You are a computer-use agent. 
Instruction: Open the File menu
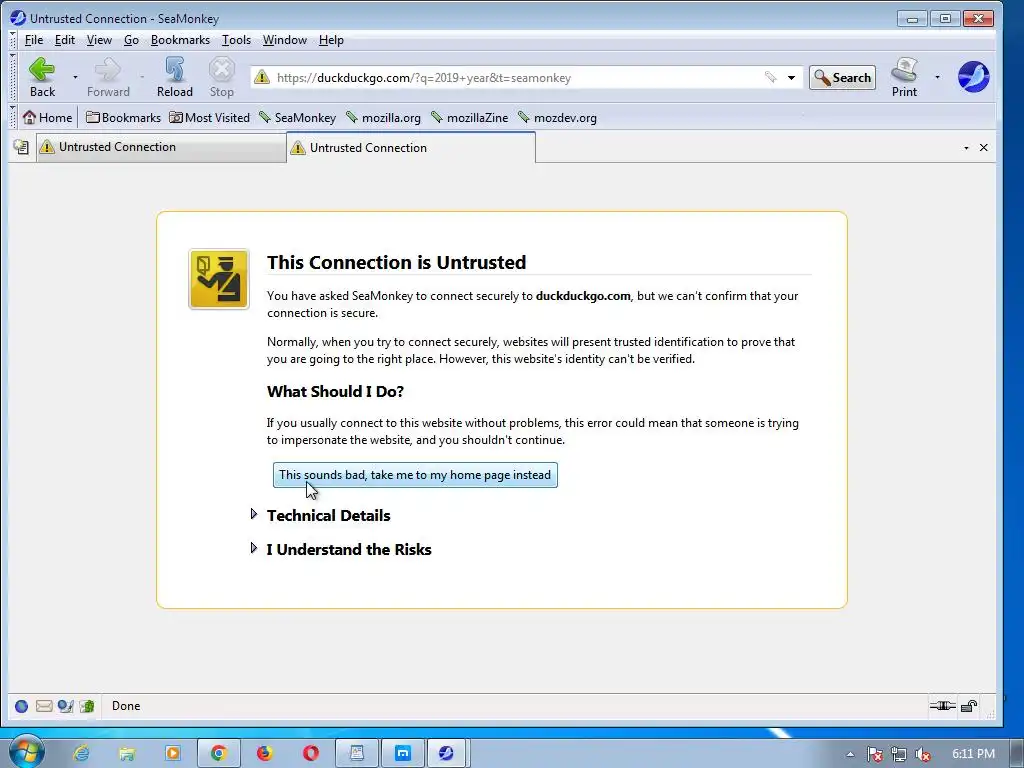pos(33,40)
